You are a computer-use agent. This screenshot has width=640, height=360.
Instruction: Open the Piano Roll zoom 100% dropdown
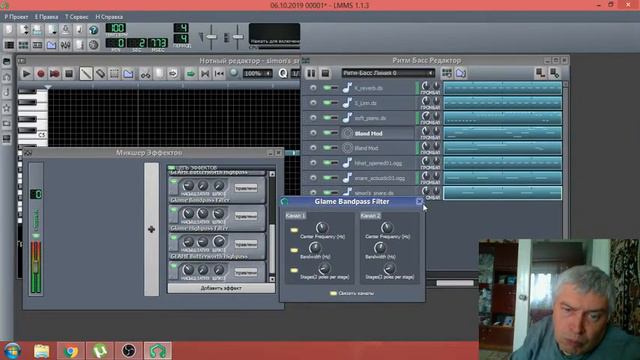257,74
